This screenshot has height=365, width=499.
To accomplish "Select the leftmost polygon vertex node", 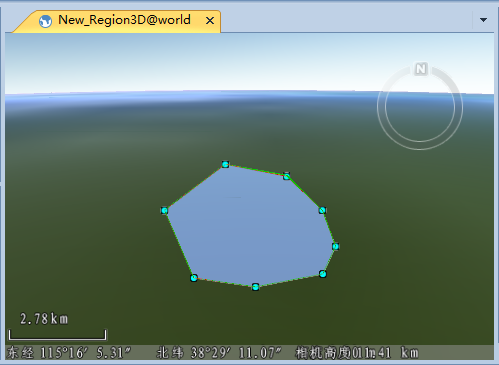I will point(164,210).
